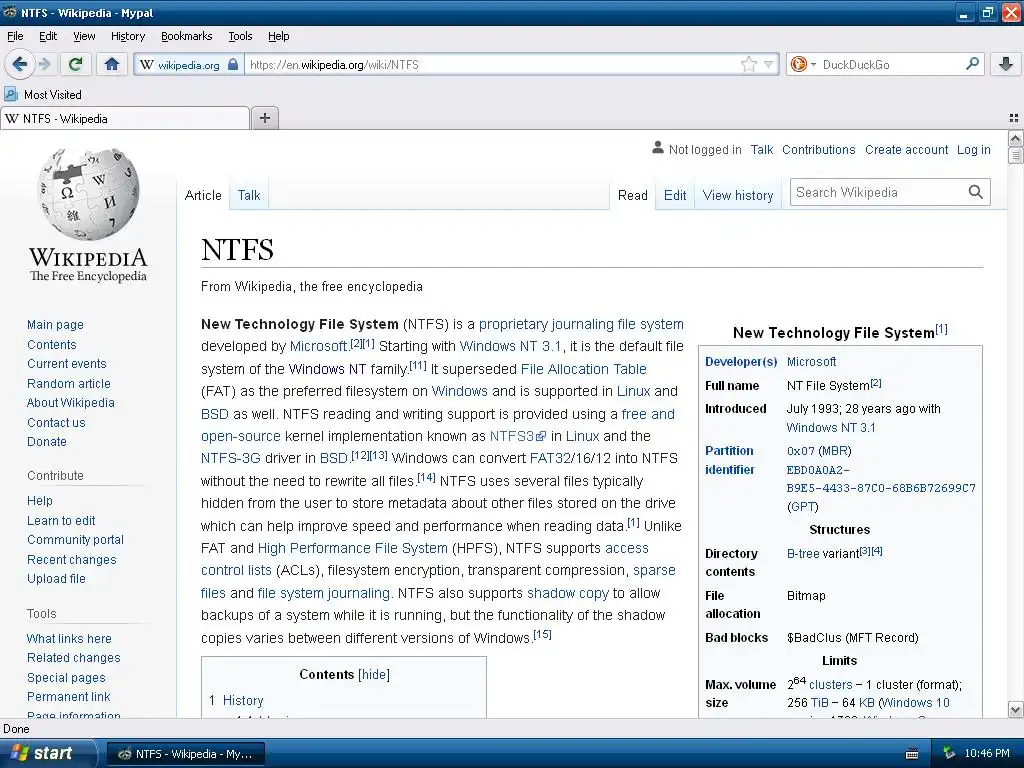Open the History entry in Contents box
Viewport: 1024px width, 768px height.
243,701
